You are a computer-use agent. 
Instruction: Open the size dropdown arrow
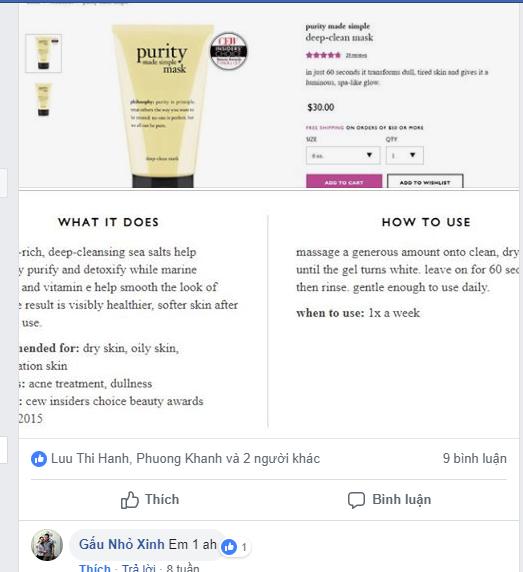369,155
